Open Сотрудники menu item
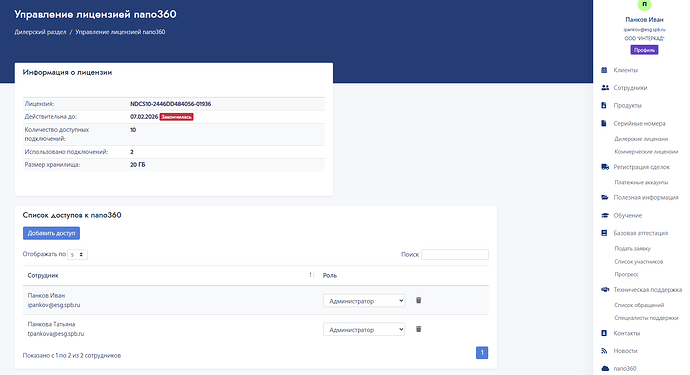The height and width of the screenshot is (375, 690). [x=630, y=88]
